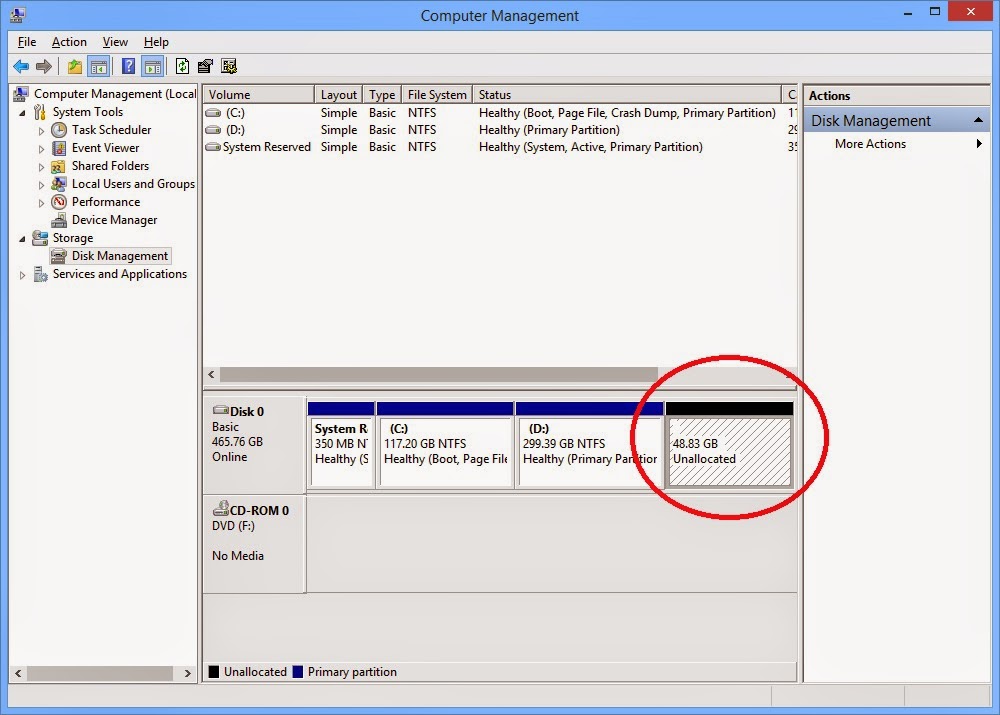Sort by the Type column header
Screen dimensions: 1000x715
(382, 94)
